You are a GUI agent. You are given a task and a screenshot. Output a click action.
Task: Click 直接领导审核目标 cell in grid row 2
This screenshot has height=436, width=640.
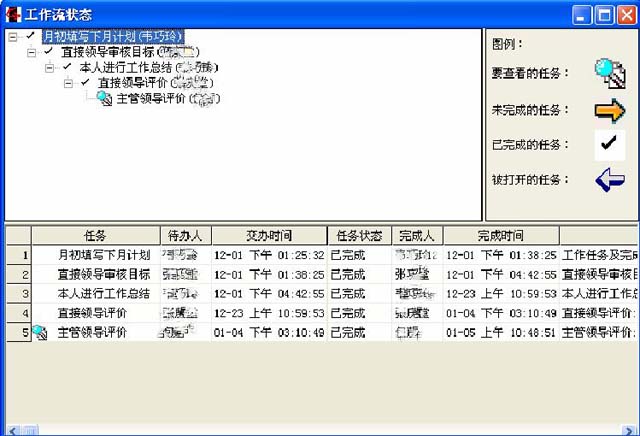(x=103, y=274)
